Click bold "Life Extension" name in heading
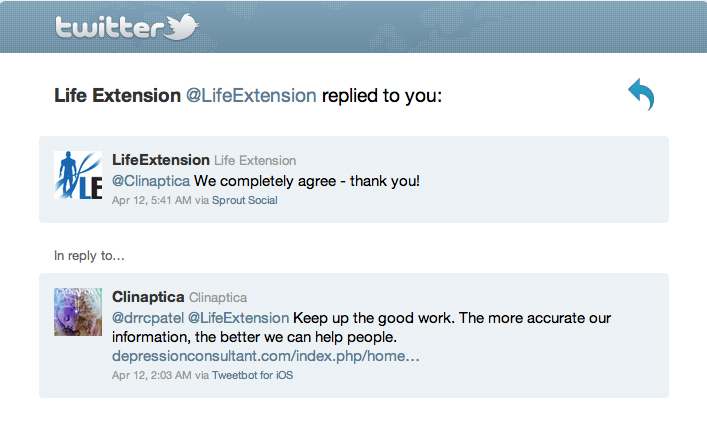The image size is (707, 427). tap(117, 96)
